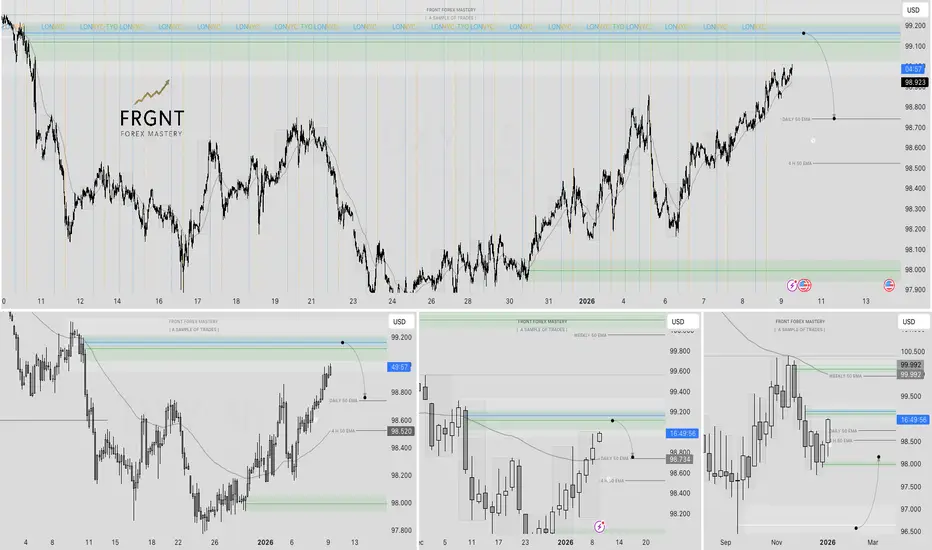Click the blue 16:49:56 countdown on the bottom-right chart

coord(913,420)
